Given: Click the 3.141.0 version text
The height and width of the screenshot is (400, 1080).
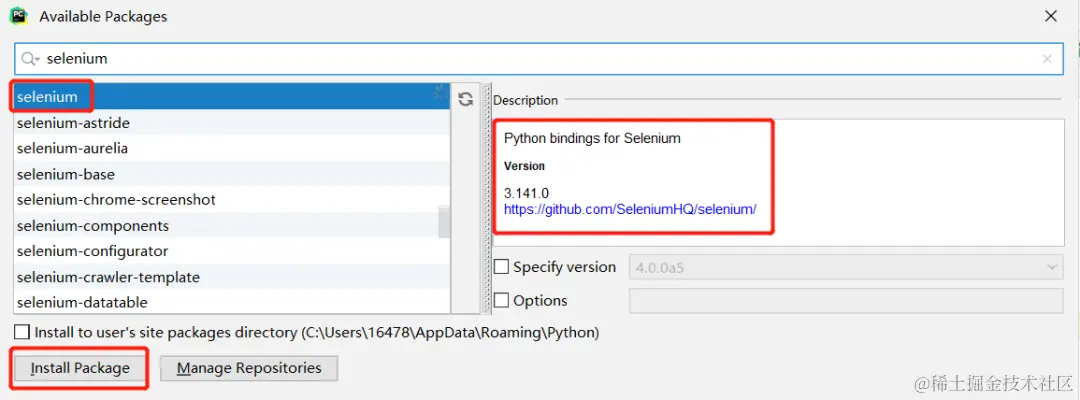Looking at the screenshot, I should (x=526, y=193).
